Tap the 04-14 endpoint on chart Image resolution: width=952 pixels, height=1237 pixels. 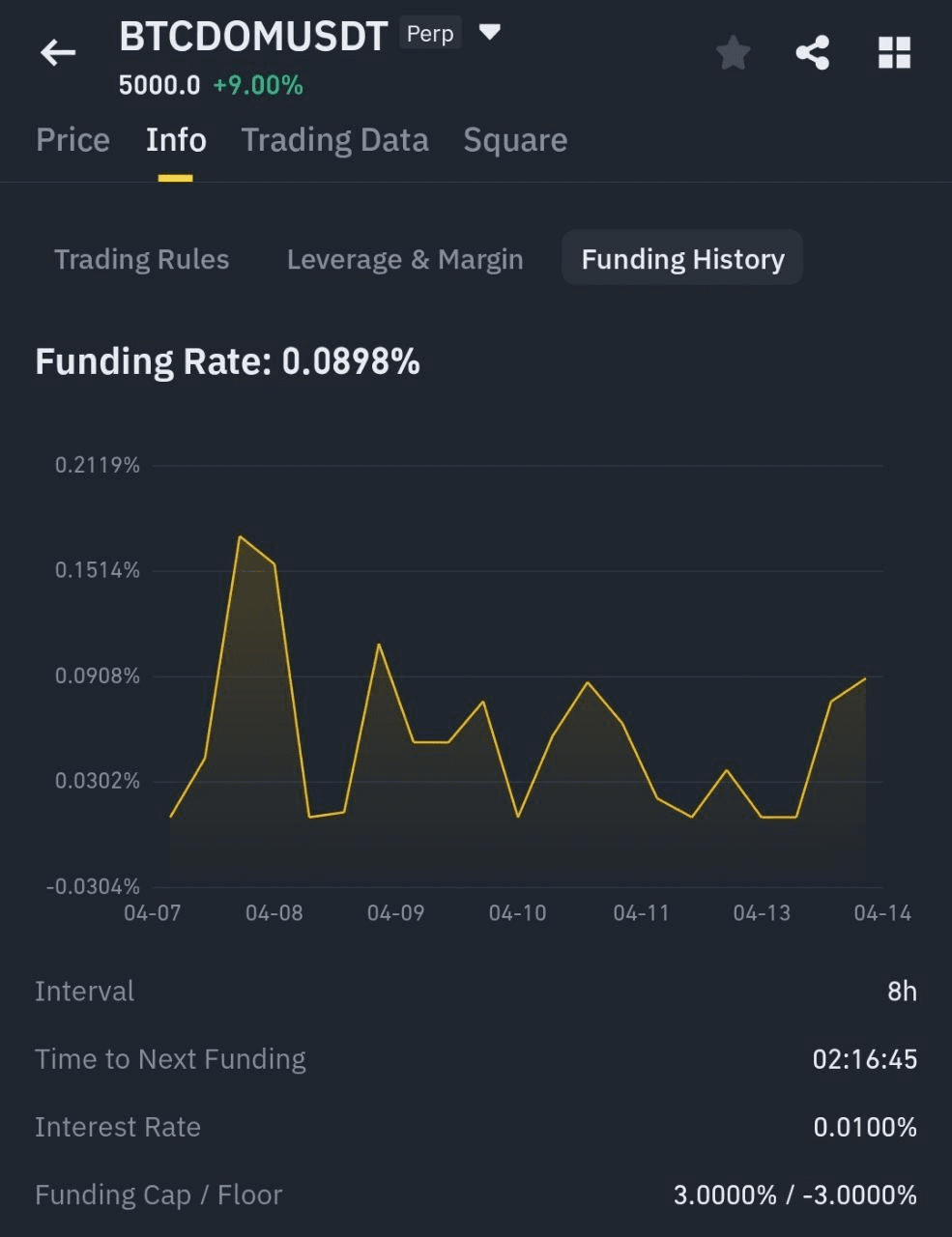tap(865, 678)
